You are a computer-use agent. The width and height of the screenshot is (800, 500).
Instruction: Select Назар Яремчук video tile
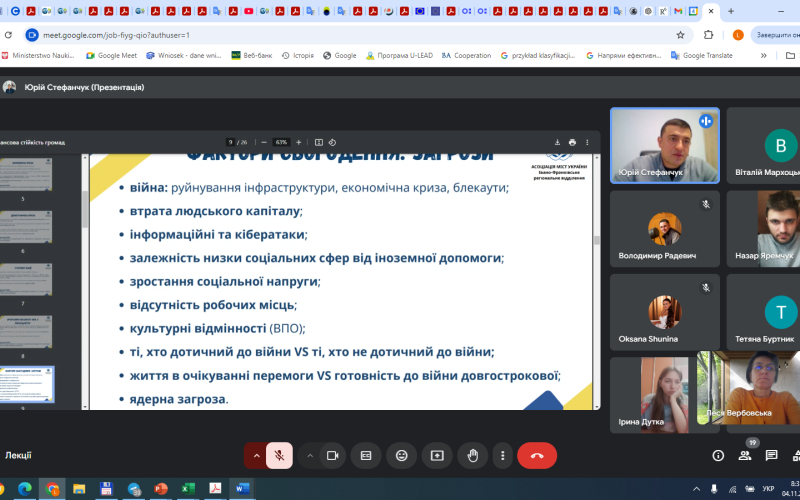(x=764, y=229)
